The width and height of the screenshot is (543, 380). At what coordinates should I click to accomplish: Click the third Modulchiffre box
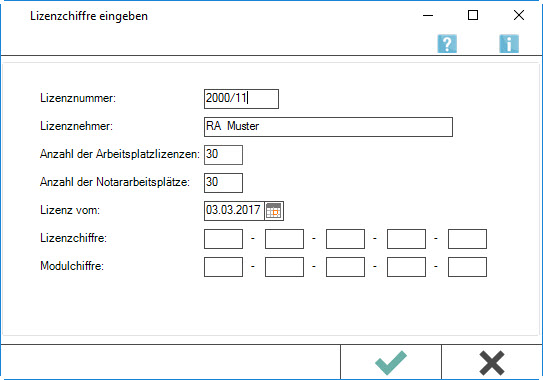click(345, 267)
